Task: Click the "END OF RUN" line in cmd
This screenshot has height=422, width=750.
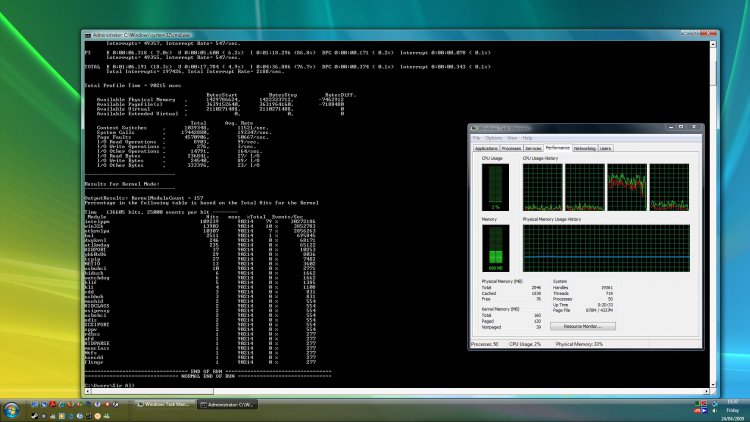Action: [208, 371]
